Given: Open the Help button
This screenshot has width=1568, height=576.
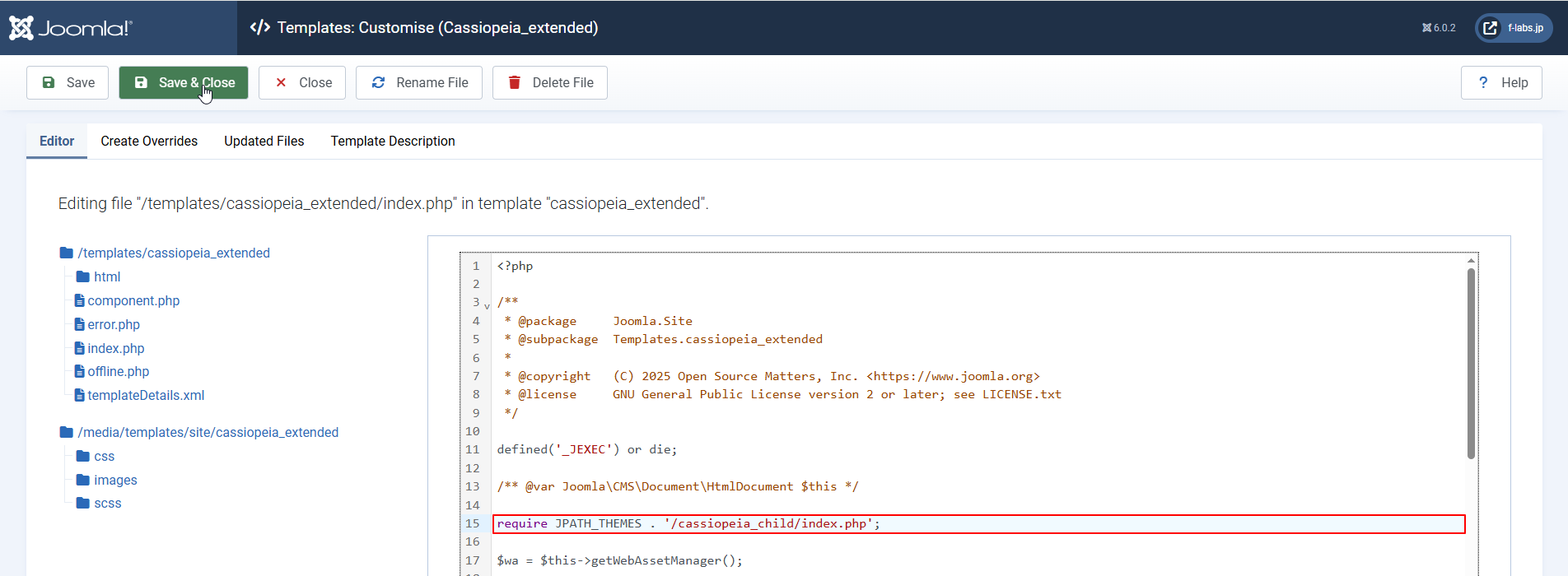Looking at the screenshot, I should click(1501, 82).
